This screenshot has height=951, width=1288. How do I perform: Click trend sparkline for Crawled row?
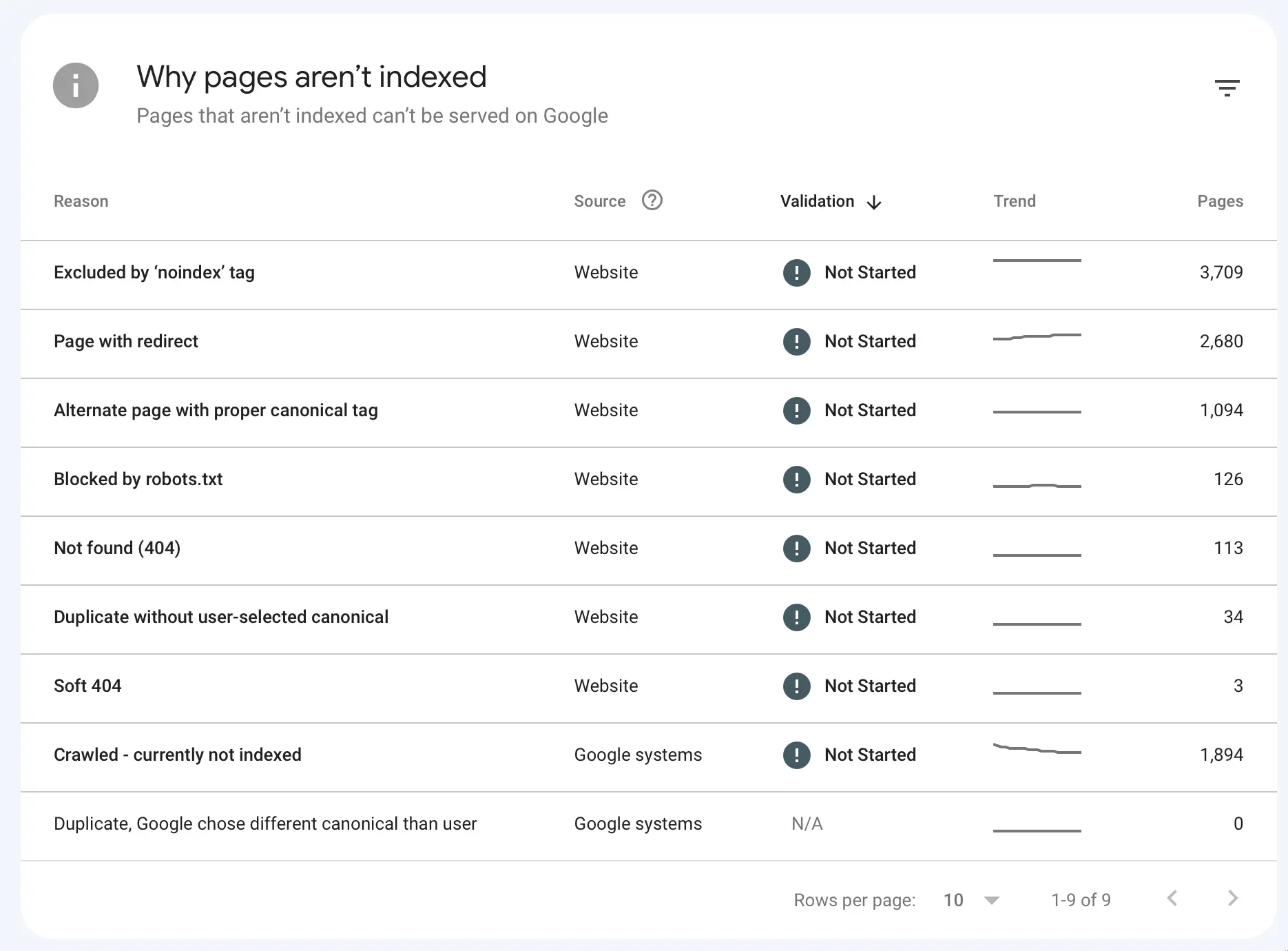pyautogui.click(x=1037, y=750)
